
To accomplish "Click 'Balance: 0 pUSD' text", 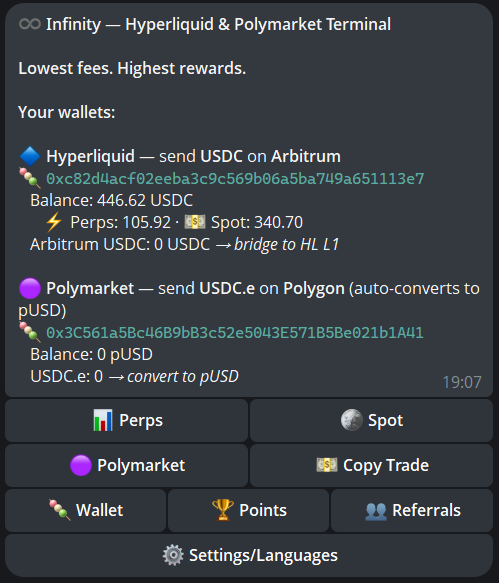I will (x=91, y=355).
